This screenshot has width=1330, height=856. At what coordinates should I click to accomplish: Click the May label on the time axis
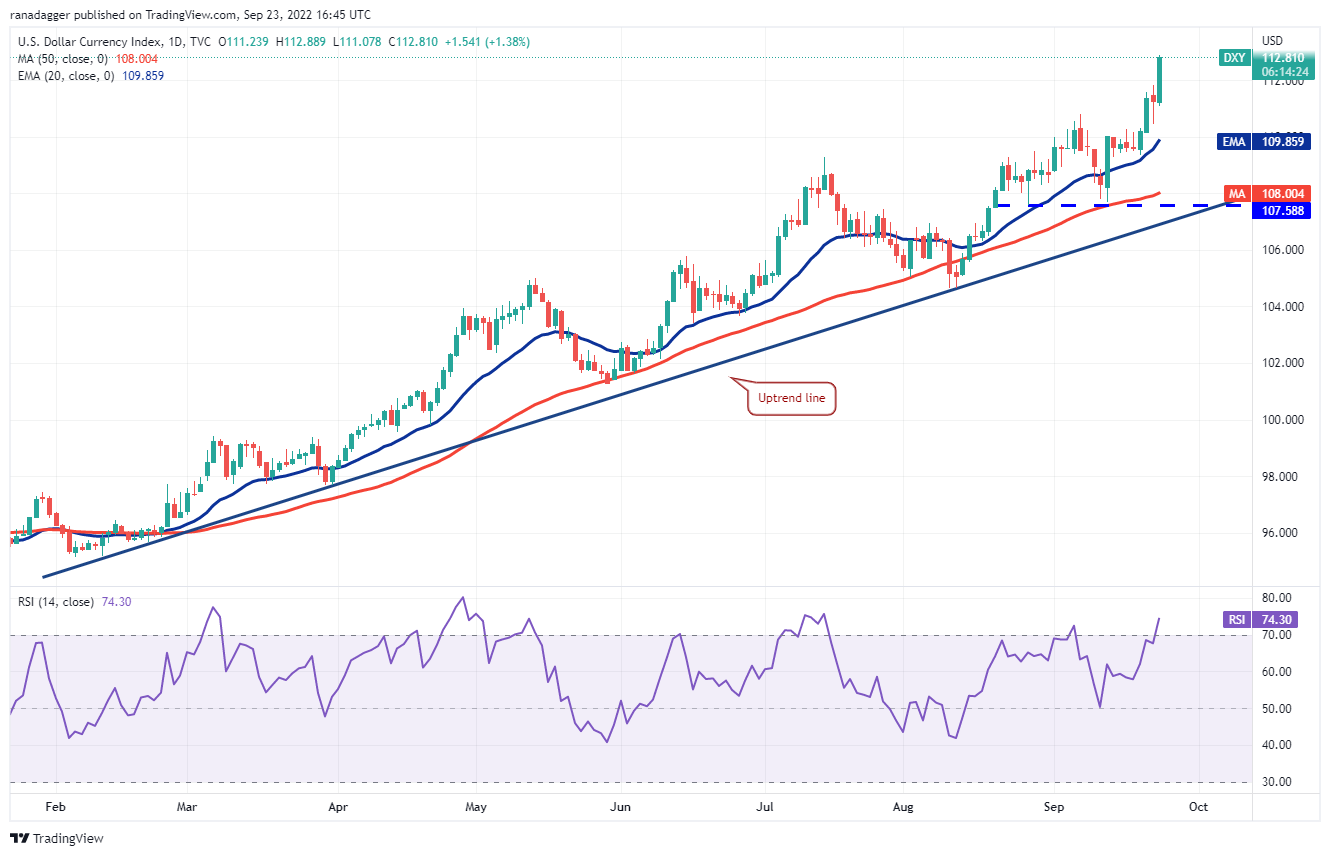tap(476, 805)
